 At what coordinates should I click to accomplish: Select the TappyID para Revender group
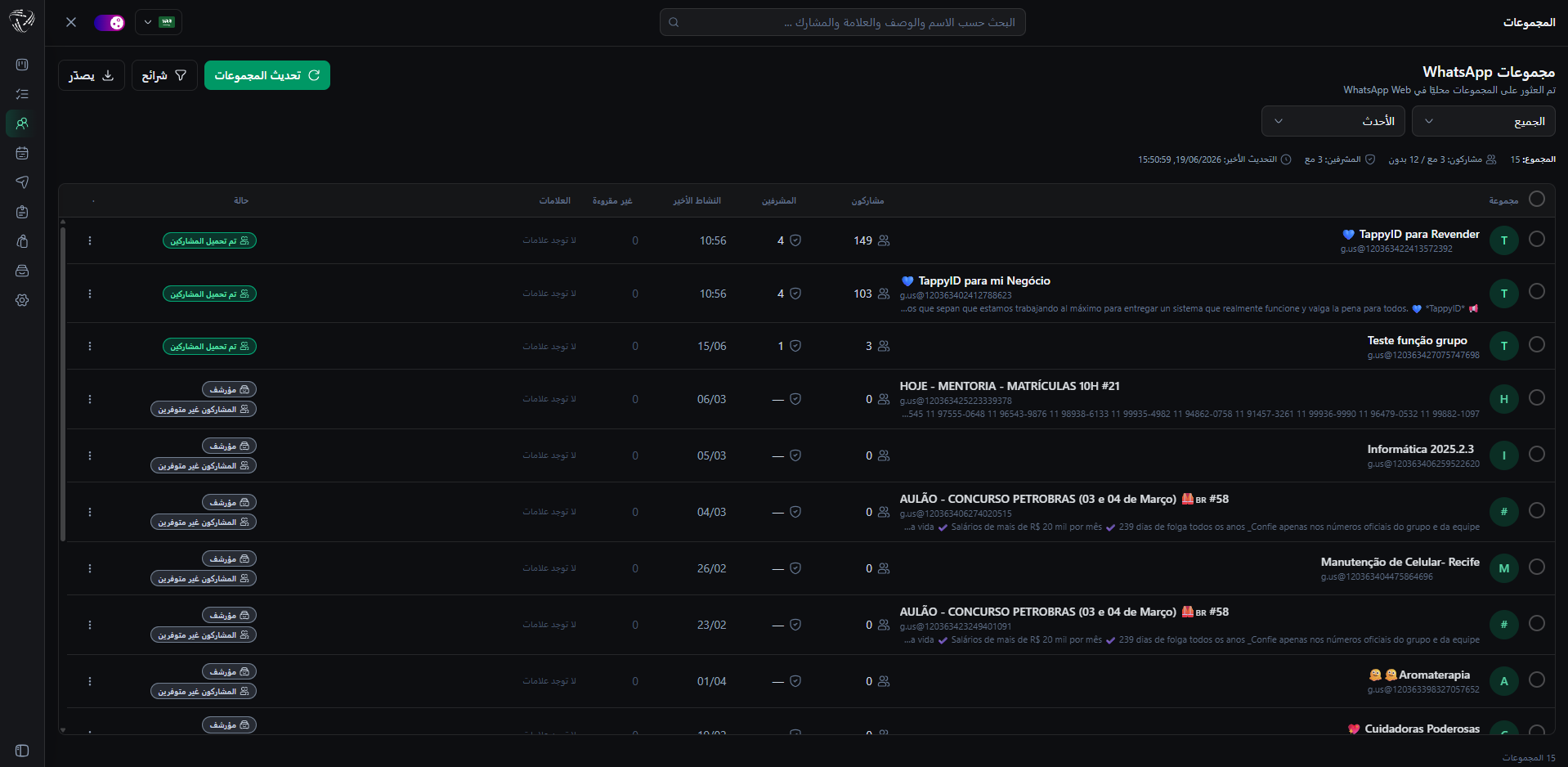pyautogui.click(x=1537, y=239)
